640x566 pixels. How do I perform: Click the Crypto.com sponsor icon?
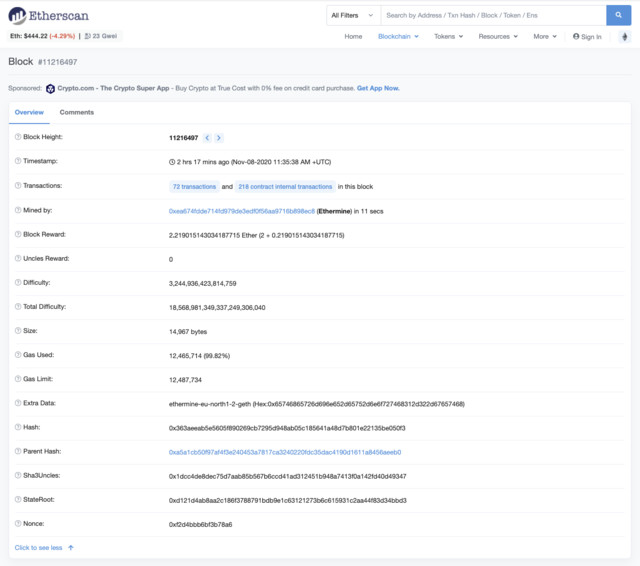pyautogui.click(x=50, y=89)
